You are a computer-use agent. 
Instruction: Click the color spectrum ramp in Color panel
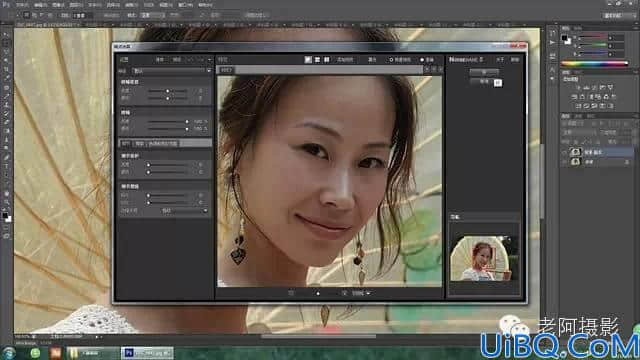[594, 64]
